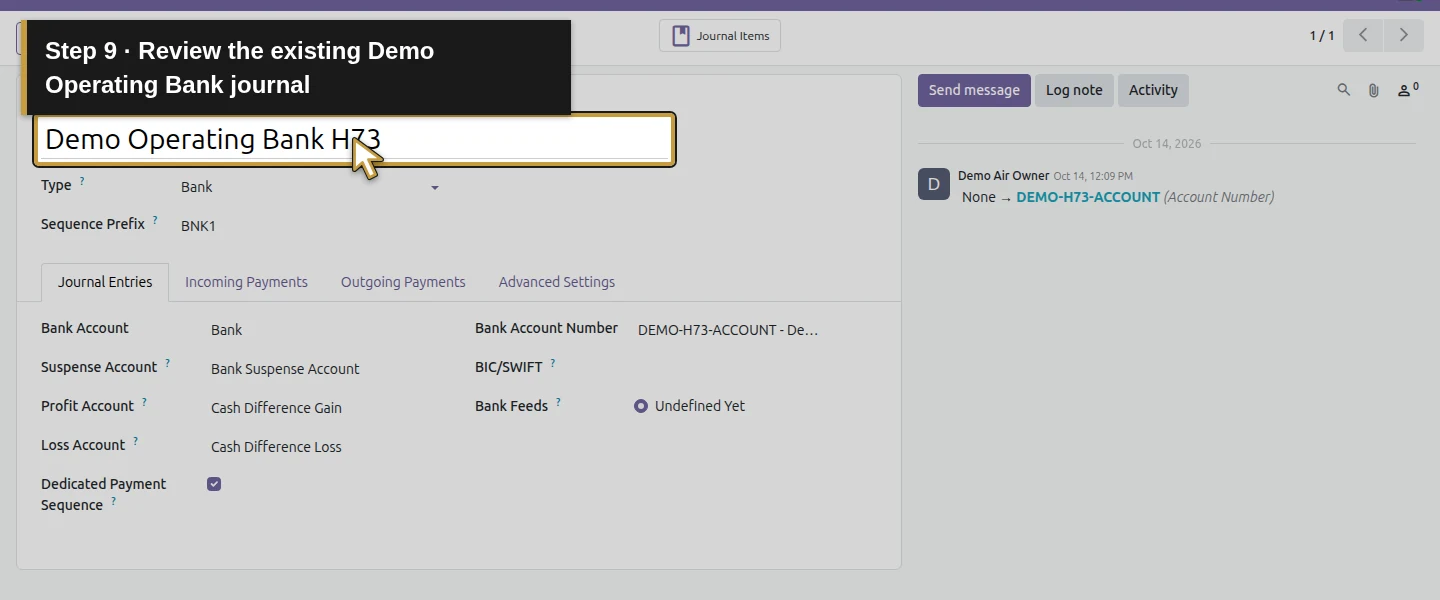Click Oct 14, 2026 date separator
Image resolution: width=1440 pixels, height=600 pixels.
click(1167, 144)
